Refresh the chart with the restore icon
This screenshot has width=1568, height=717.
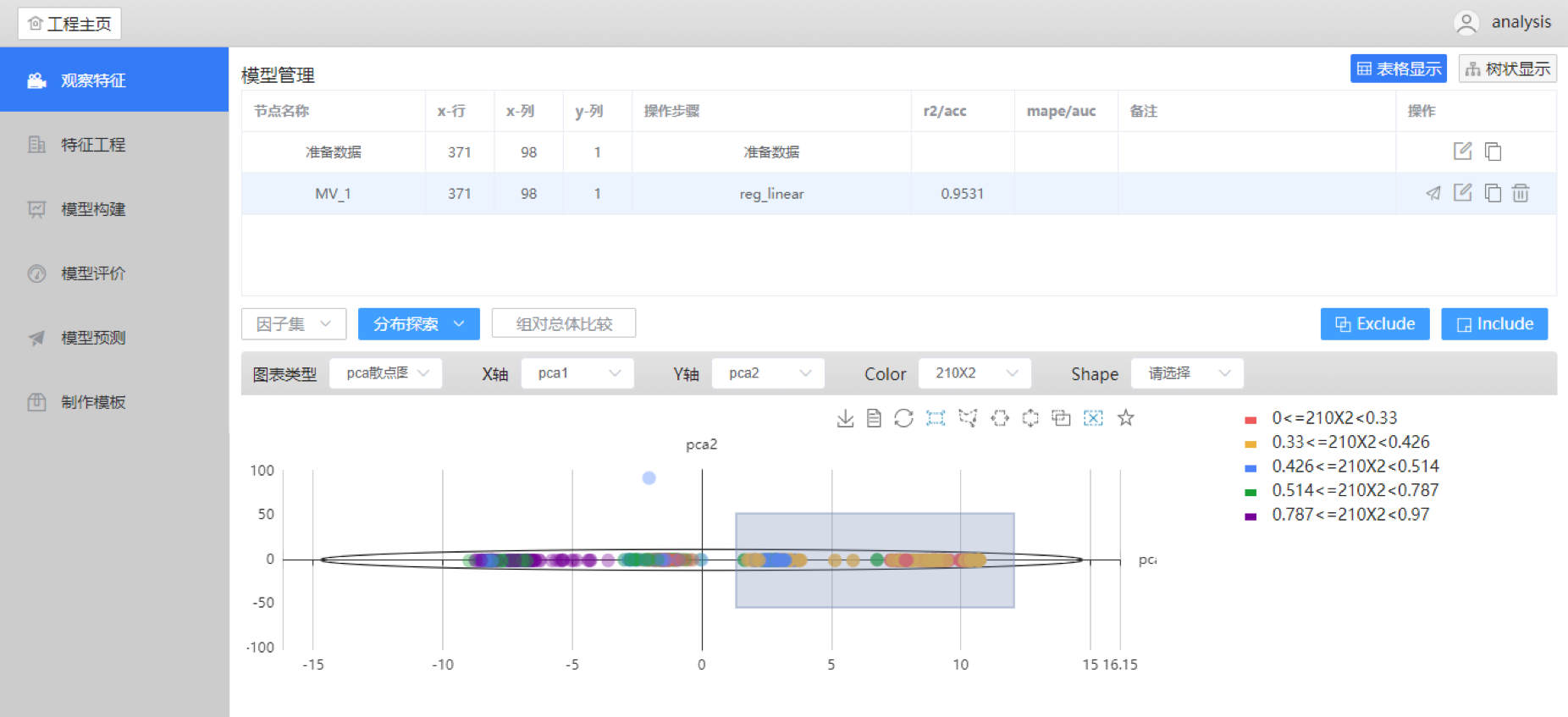(903, 418)
